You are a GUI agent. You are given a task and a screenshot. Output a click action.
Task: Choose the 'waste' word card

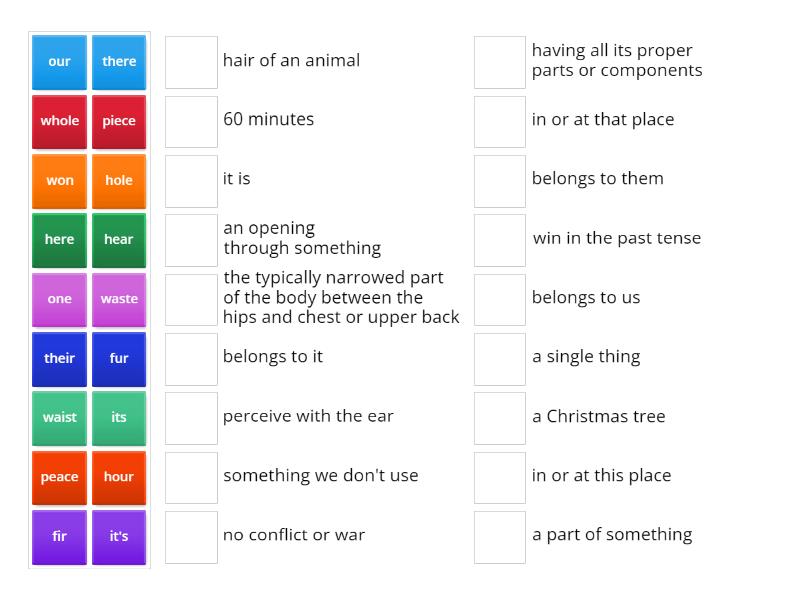[x=119, y=299]
